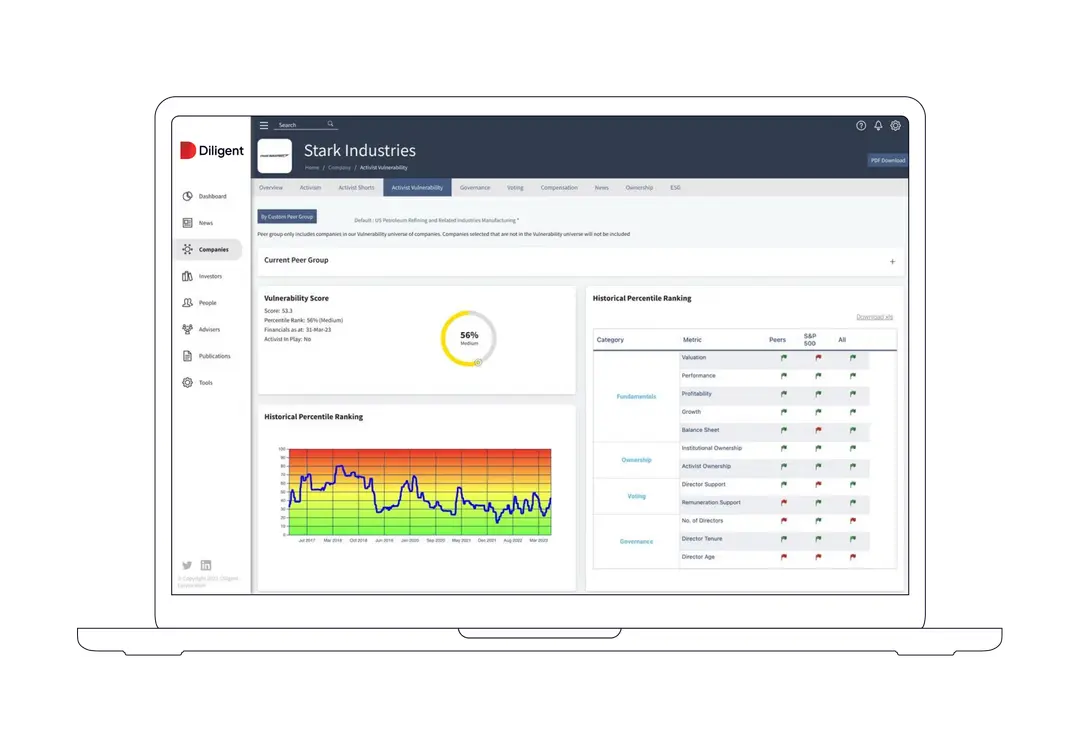Open the hamburger navigation menu
Viewport: 1080px width, 752px height.
(263, 125)
